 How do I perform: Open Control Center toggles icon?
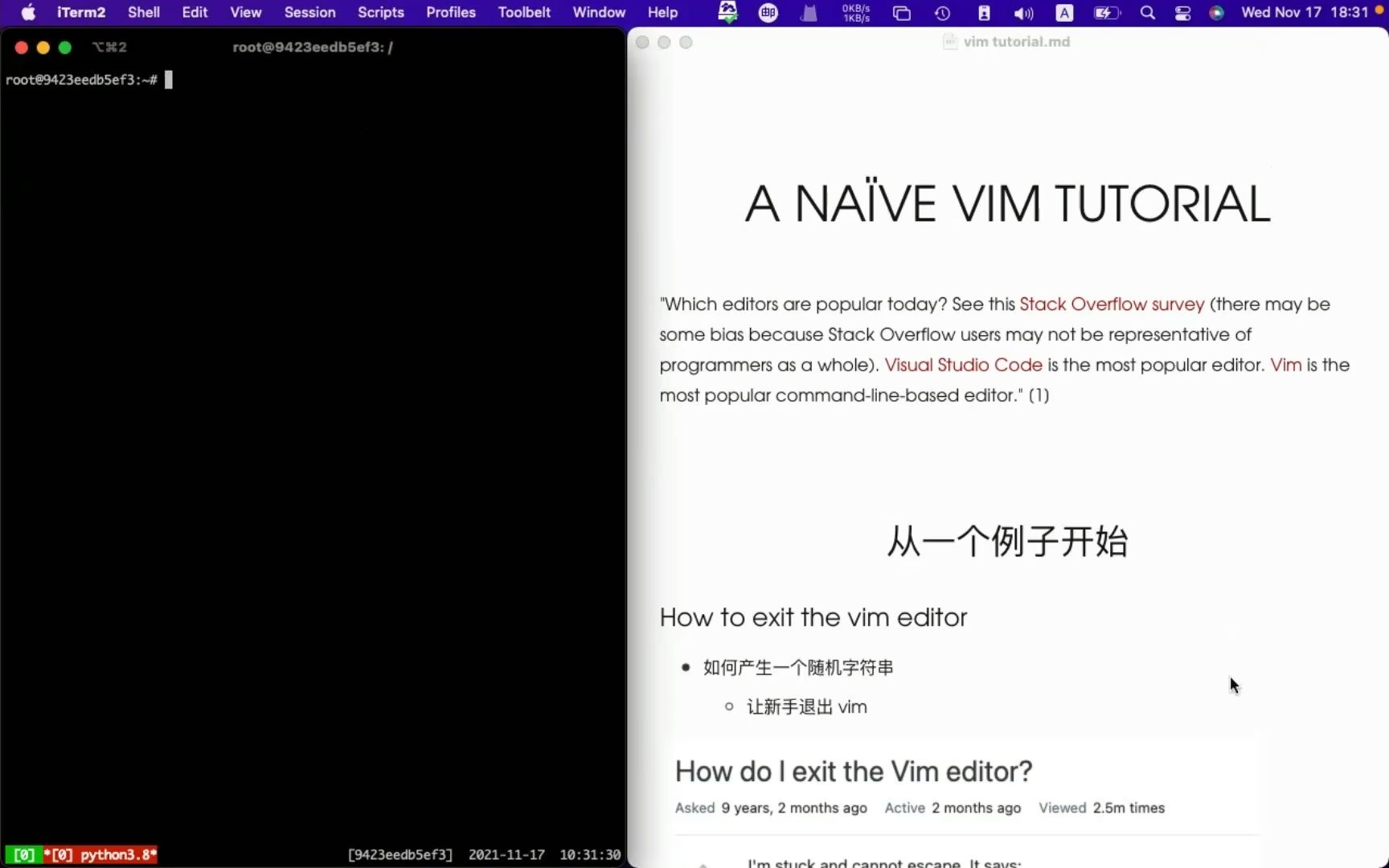click(1182, 13)
